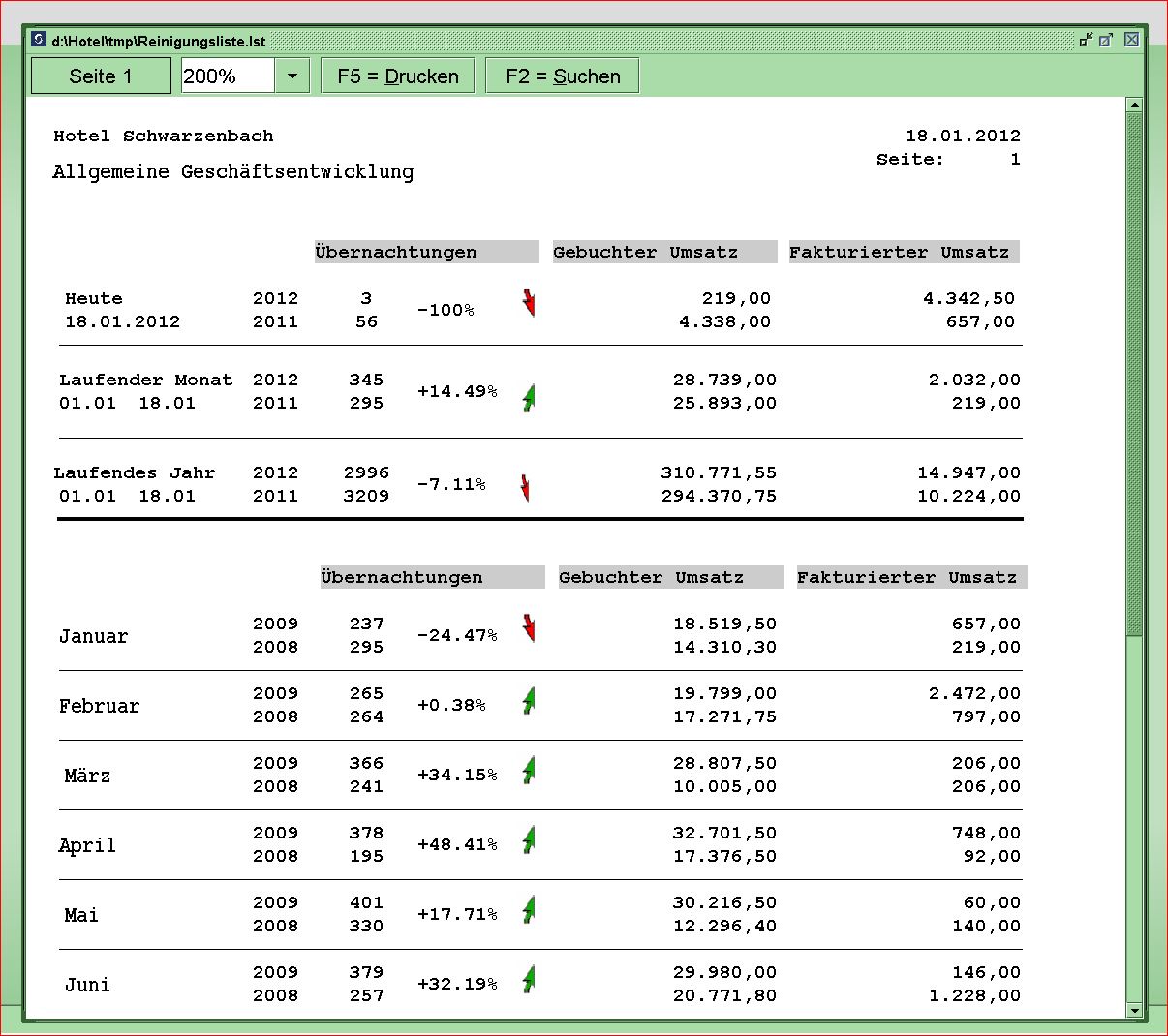Click the red down arrow for Laufendes Jahr
Image resolution: width=1168 pixels, height=1036 pixels.
[526, 489]
